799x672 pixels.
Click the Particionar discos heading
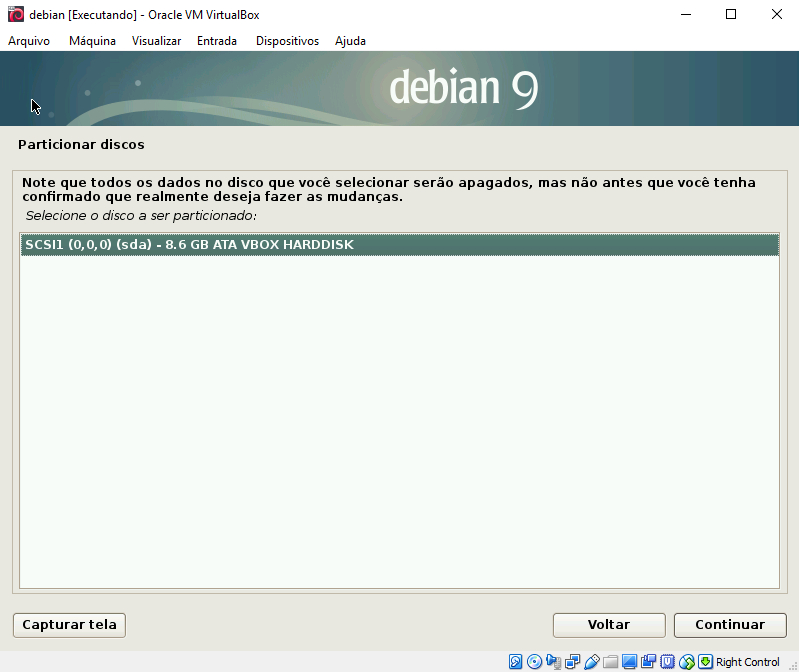[82, 145]
